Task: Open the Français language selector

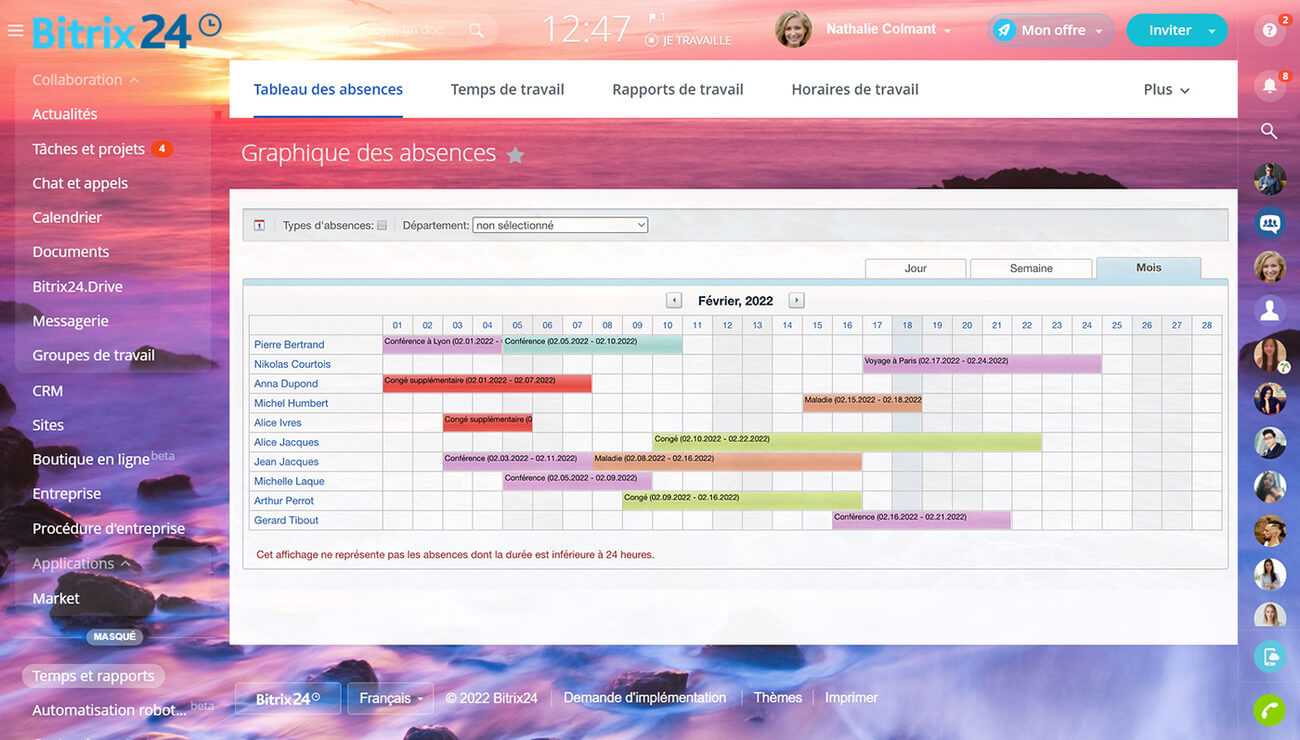Action: (391, 698)
